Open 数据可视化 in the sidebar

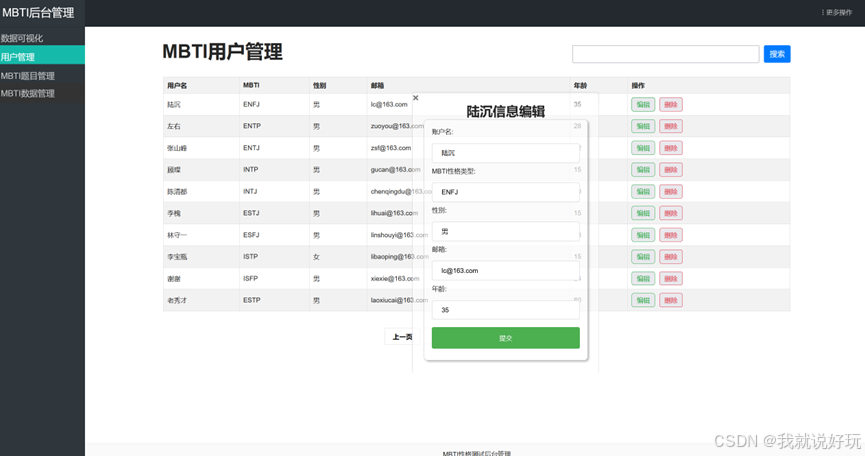click(42, 38)
